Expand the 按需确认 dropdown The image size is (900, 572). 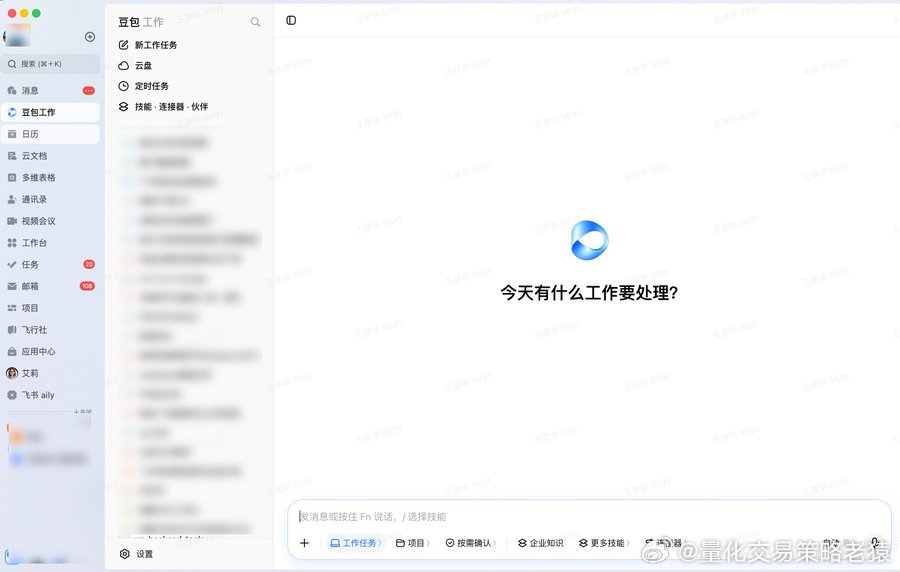[471, 543]
